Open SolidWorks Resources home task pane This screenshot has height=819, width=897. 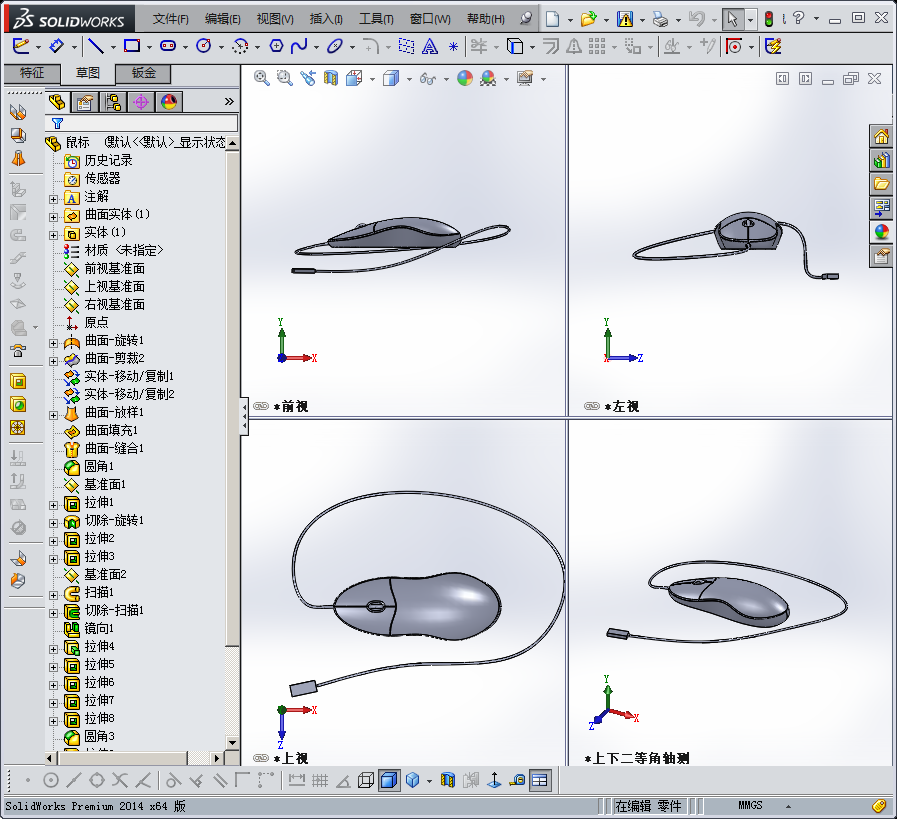pyautogui.click(x=881, y=137)
